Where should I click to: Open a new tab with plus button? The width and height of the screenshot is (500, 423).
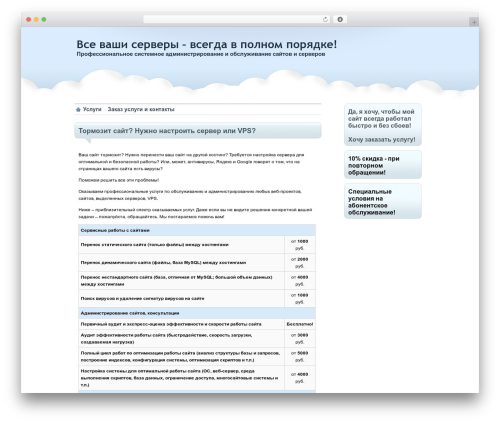click(474, 22)
